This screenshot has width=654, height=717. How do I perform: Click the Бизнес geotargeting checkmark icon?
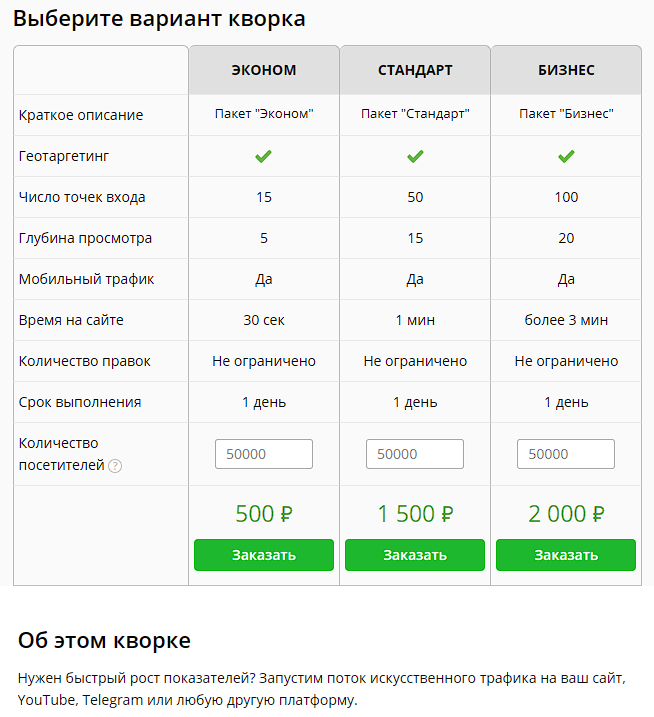566,156
